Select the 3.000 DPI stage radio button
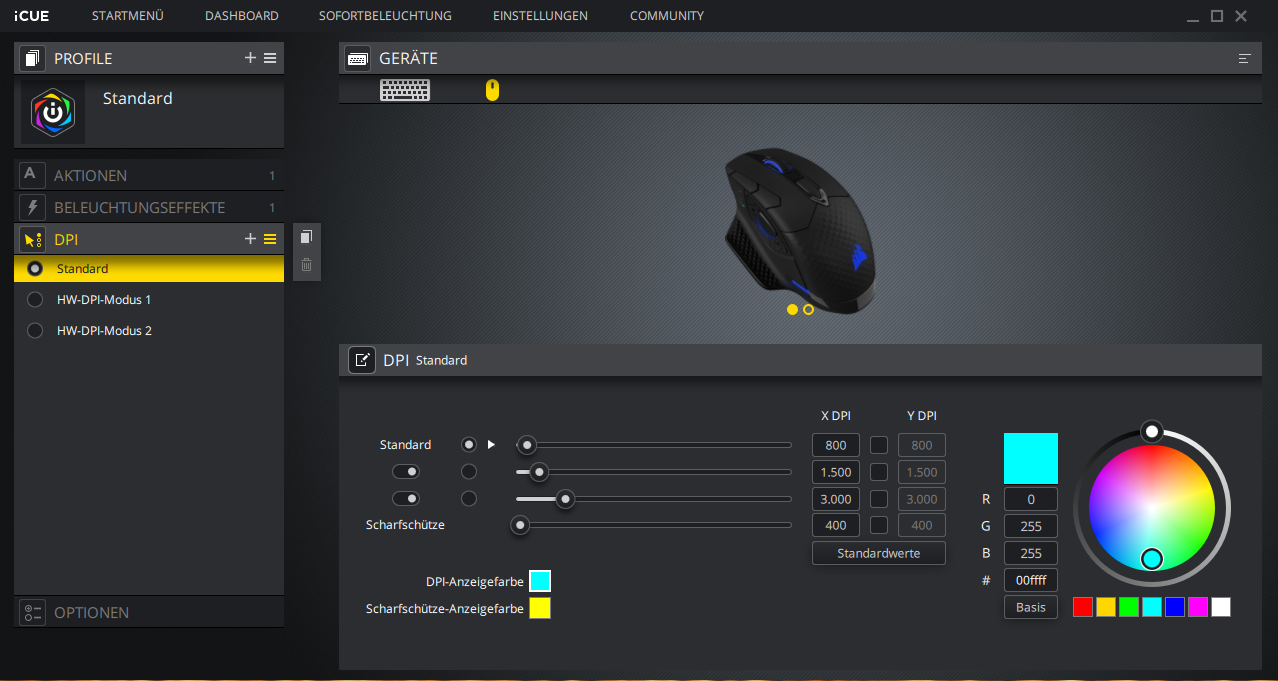Viewport: 1278px width, 681px height. click(469, 498)
